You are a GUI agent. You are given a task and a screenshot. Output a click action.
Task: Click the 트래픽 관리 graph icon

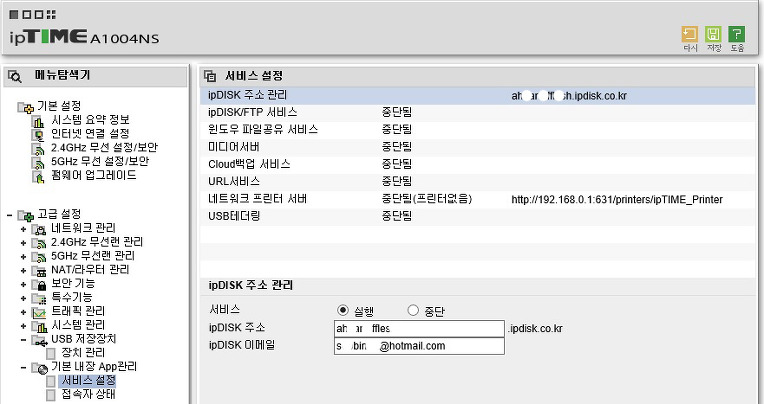tap(39, 312)
